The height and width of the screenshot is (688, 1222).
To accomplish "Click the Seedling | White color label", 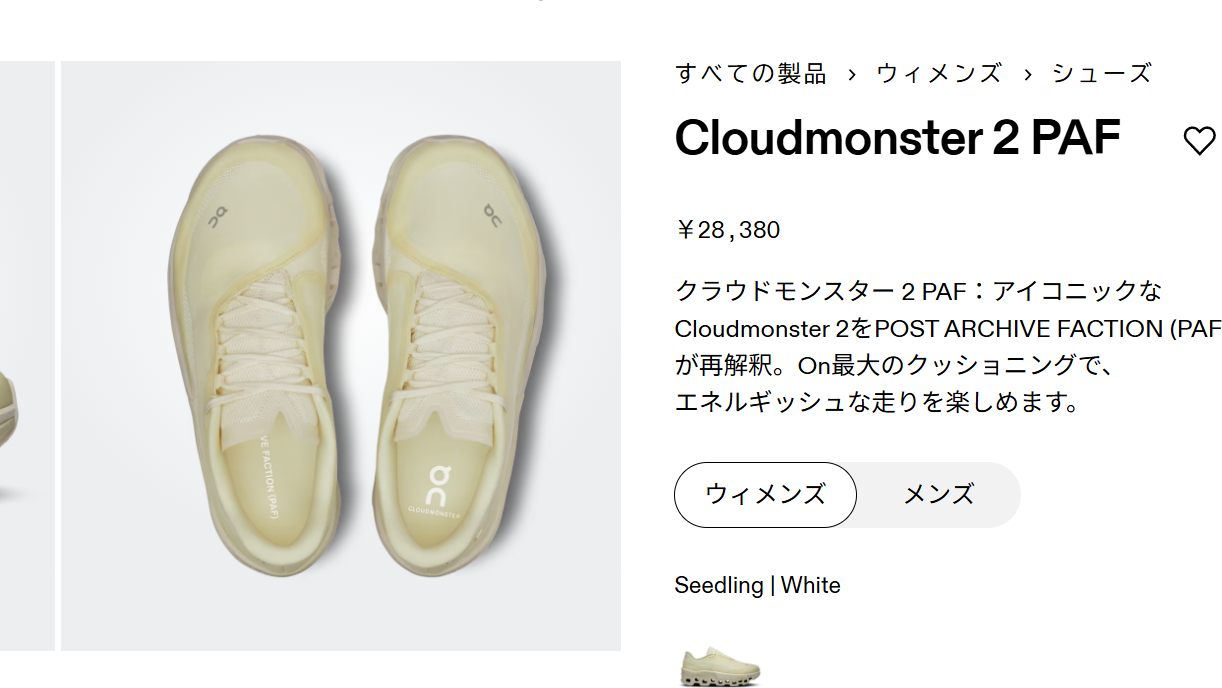I will tap(757, 585).
